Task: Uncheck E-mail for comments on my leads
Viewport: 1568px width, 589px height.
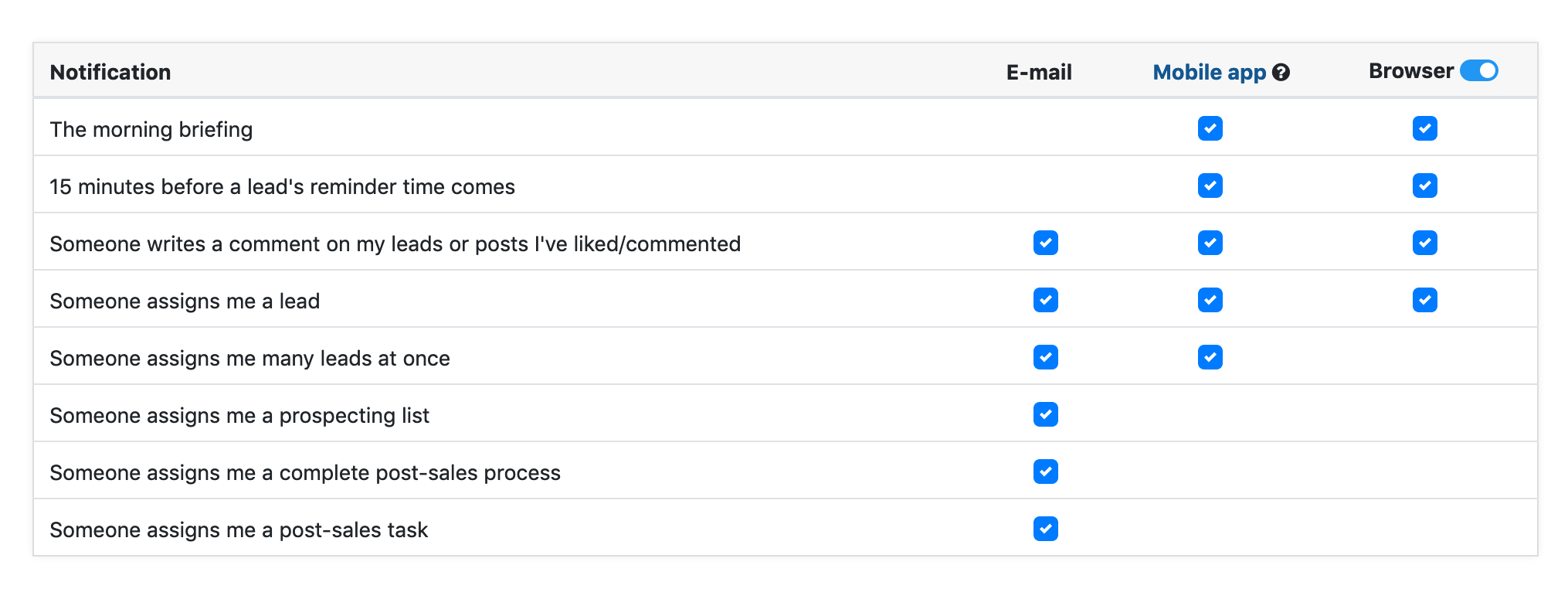Action: click(1045, 243)
